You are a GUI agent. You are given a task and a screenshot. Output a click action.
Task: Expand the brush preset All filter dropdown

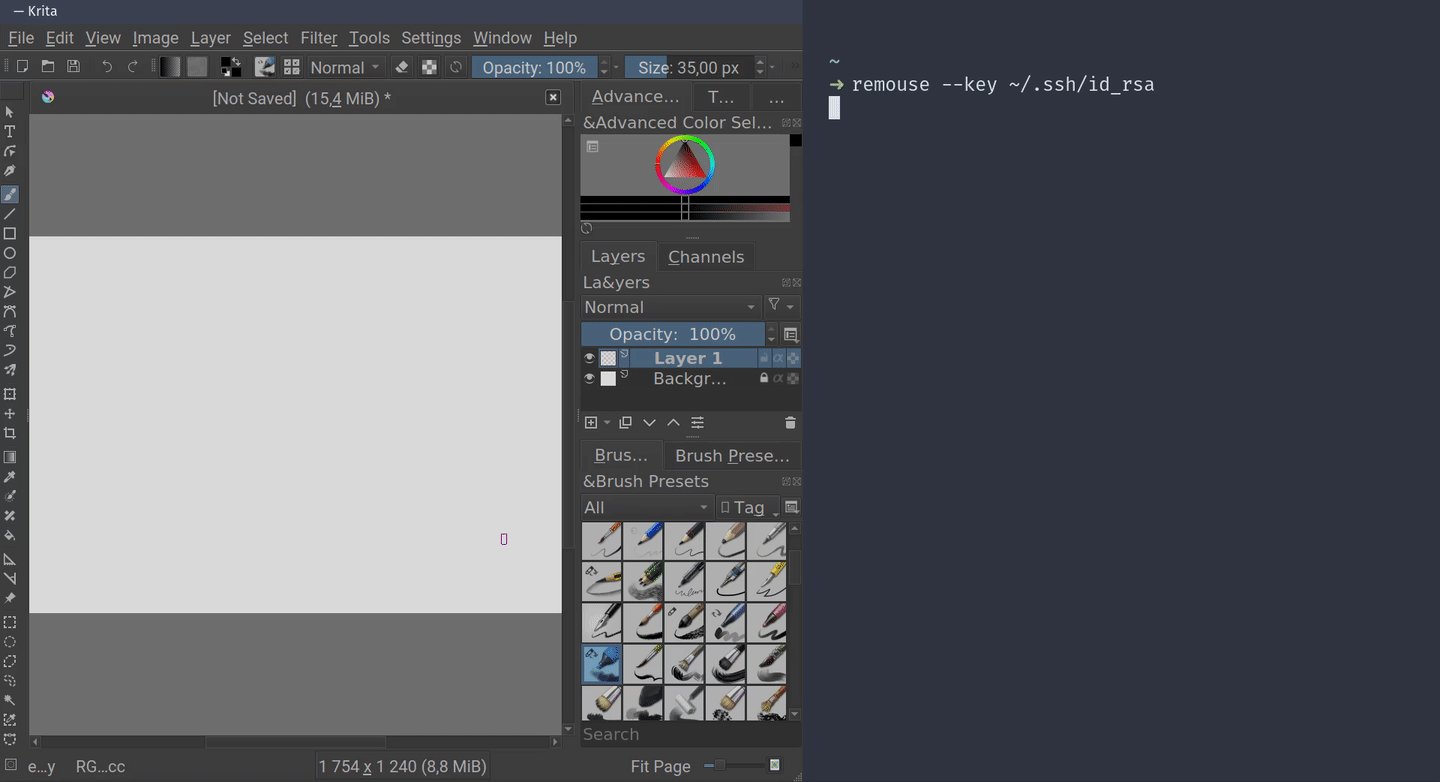click(x=646, y=507)
